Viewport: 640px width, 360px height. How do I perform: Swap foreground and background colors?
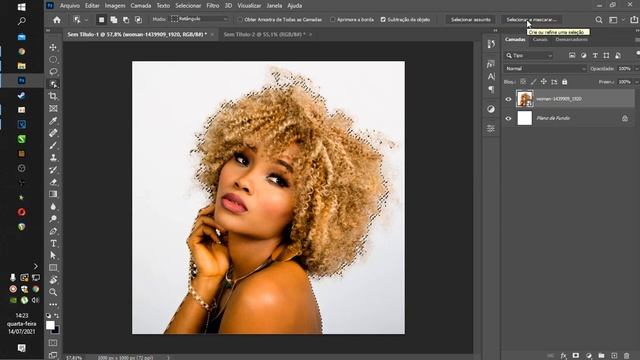pyautogui.click(x=56, y=316)
